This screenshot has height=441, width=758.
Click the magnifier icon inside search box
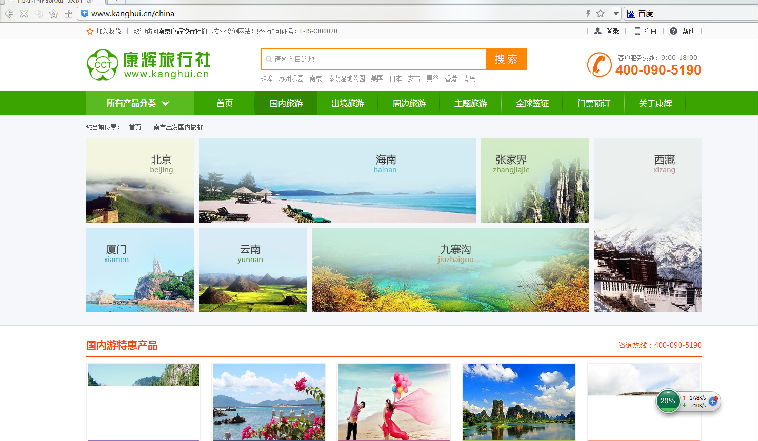pyautogui.click(x=268, y=59)
